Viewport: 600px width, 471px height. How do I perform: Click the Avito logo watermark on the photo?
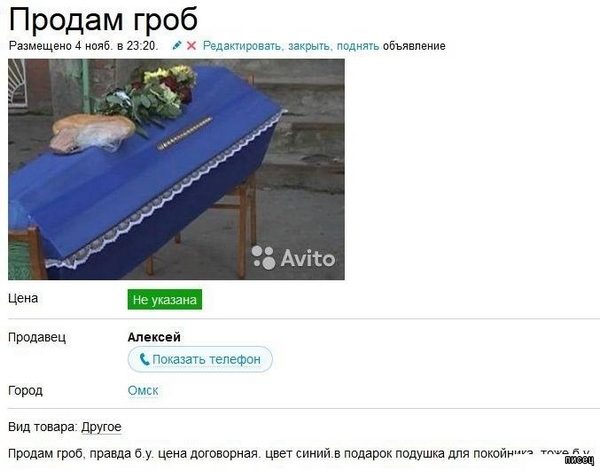click(293, 258)
